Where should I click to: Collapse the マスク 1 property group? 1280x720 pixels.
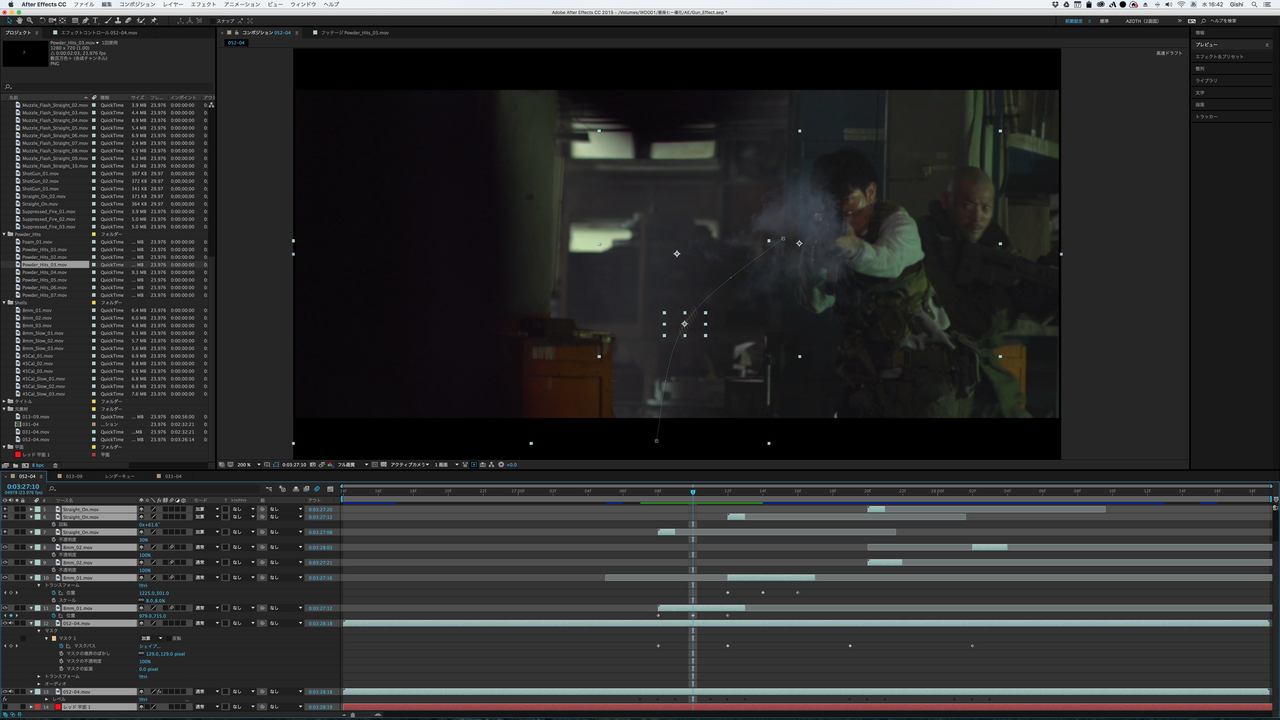tap(46, 638)
